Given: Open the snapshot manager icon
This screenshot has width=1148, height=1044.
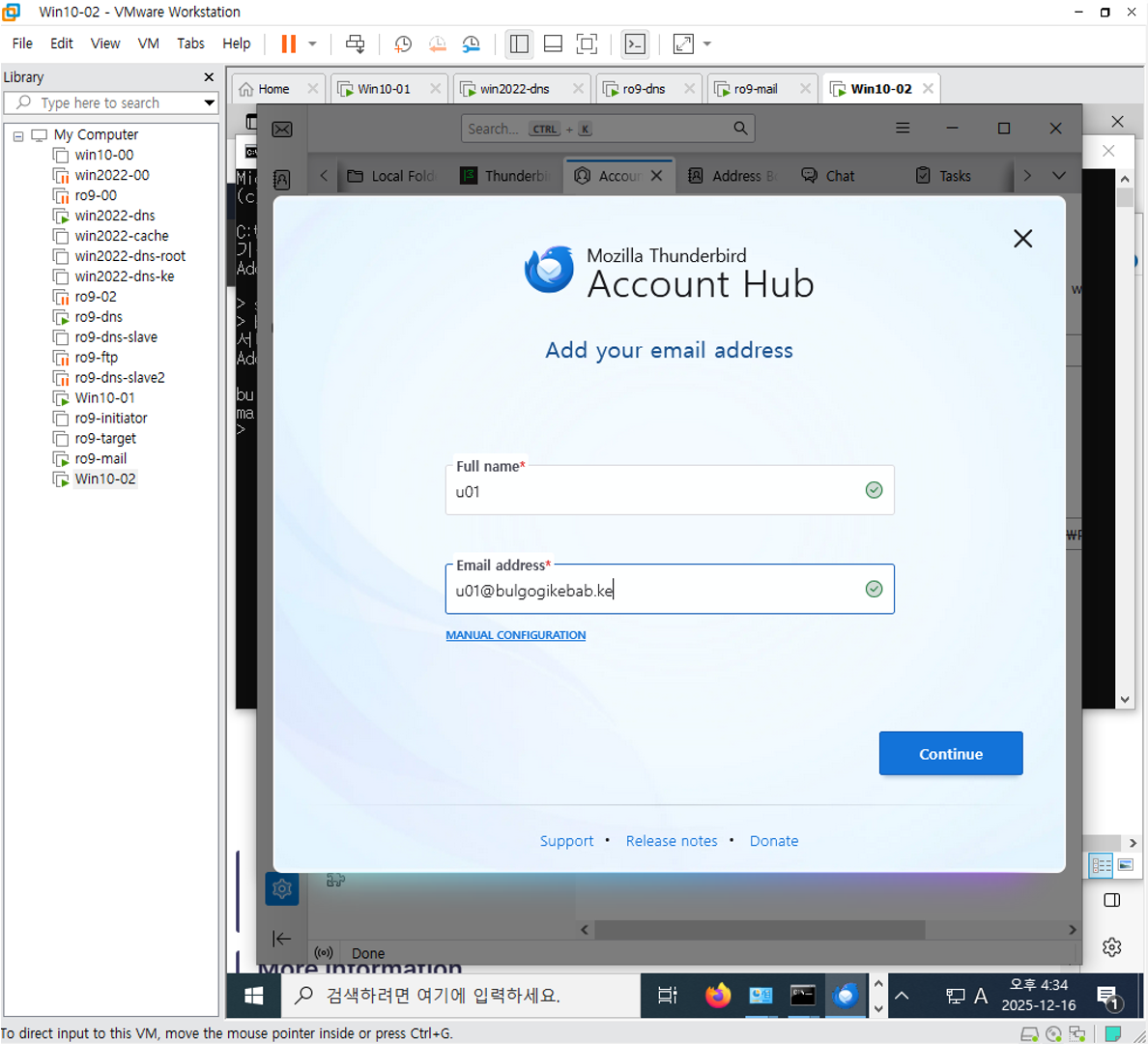Looking at the screenshot, I should pos(471,43).
